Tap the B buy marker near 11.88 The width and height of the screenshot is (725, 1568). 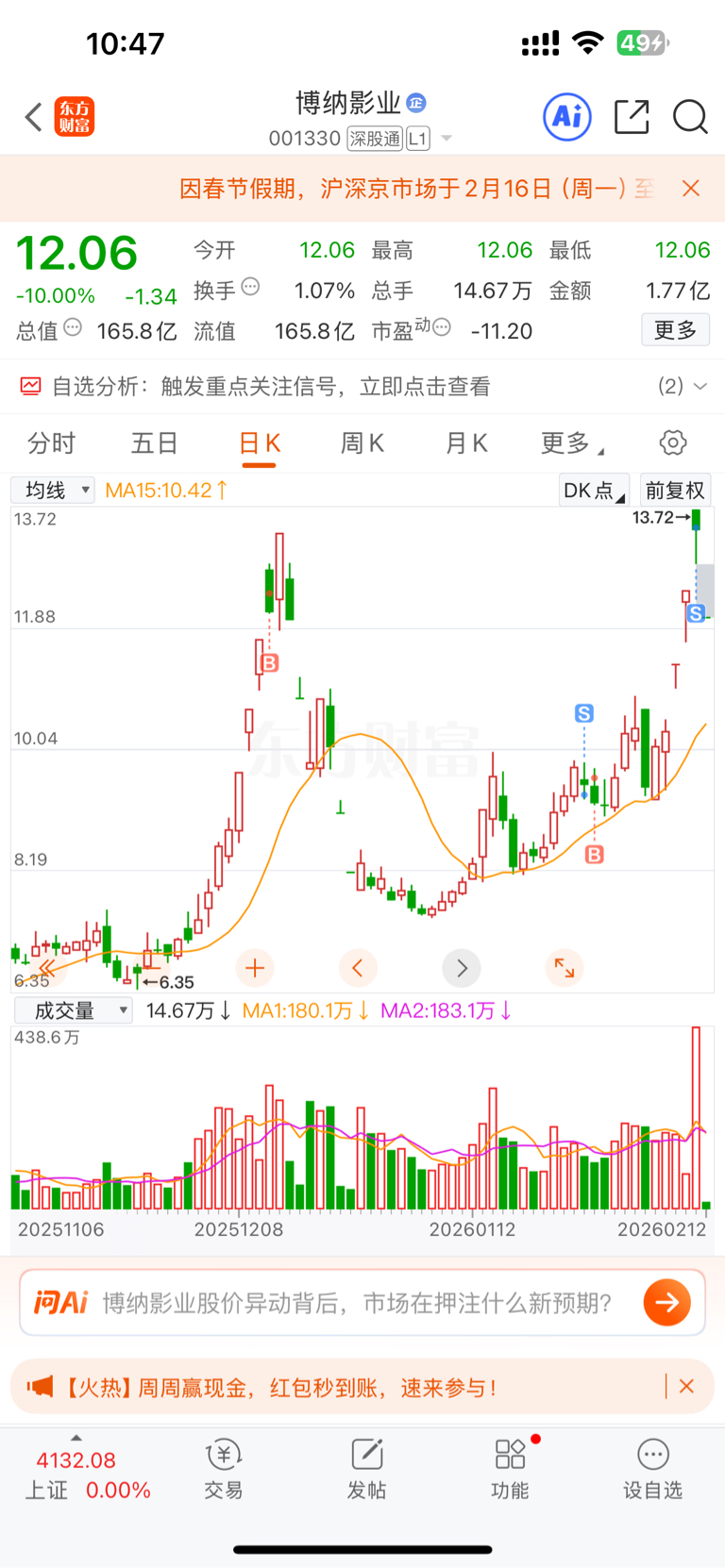pos(269,663)
